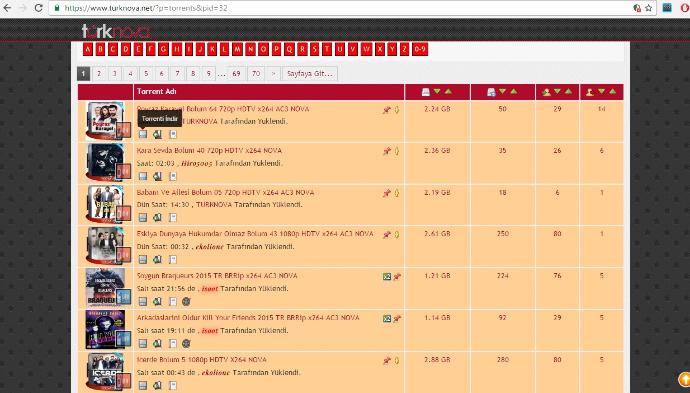690x393 pixels.
Task: Click the pin icon in Poyraz Karayel row
Action: coord(386,110)
